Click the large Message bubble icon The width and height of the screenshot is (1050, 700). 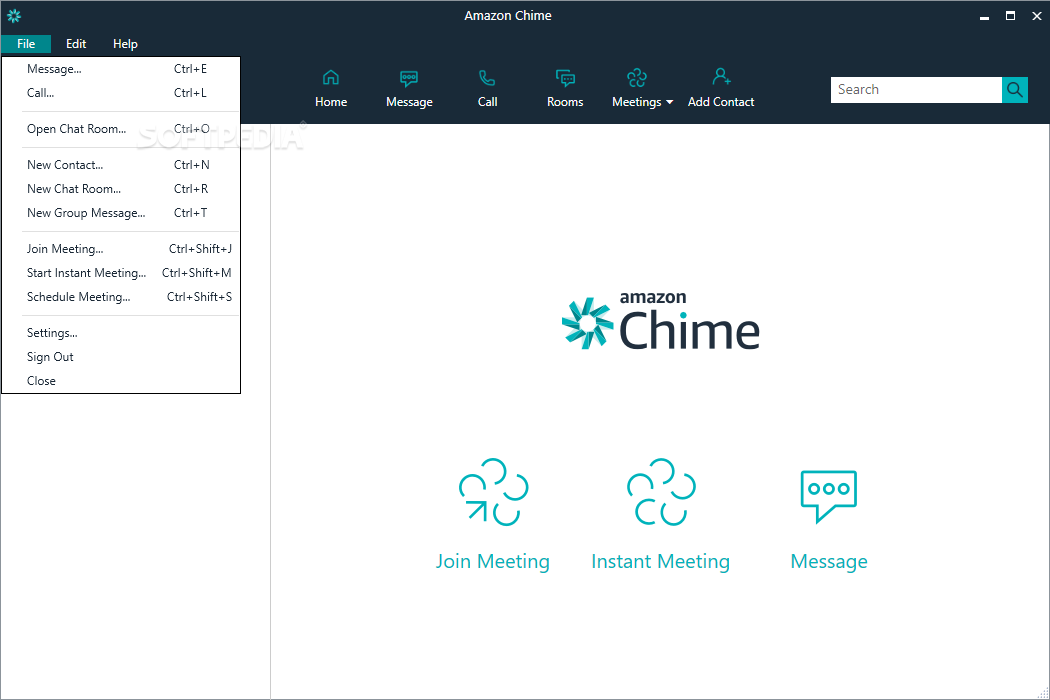[x=829, y=496]
